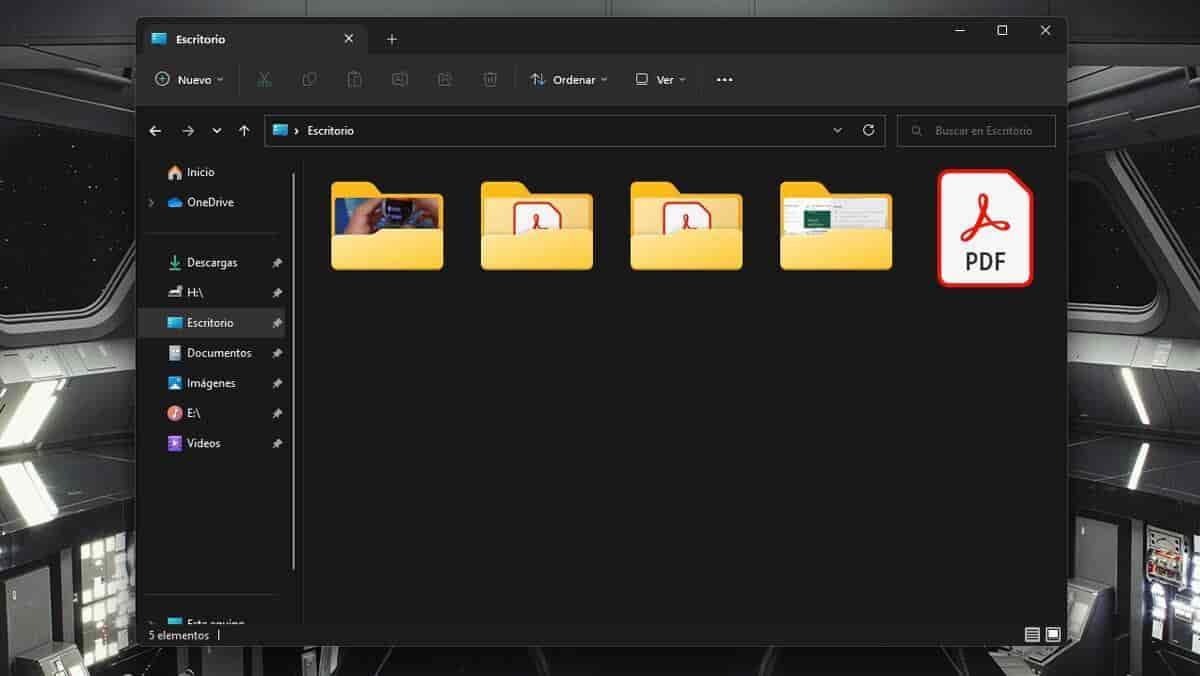Click the Rename icon in toolbar
Viewport: 1200px width, 676px height.
coord(400,80)
